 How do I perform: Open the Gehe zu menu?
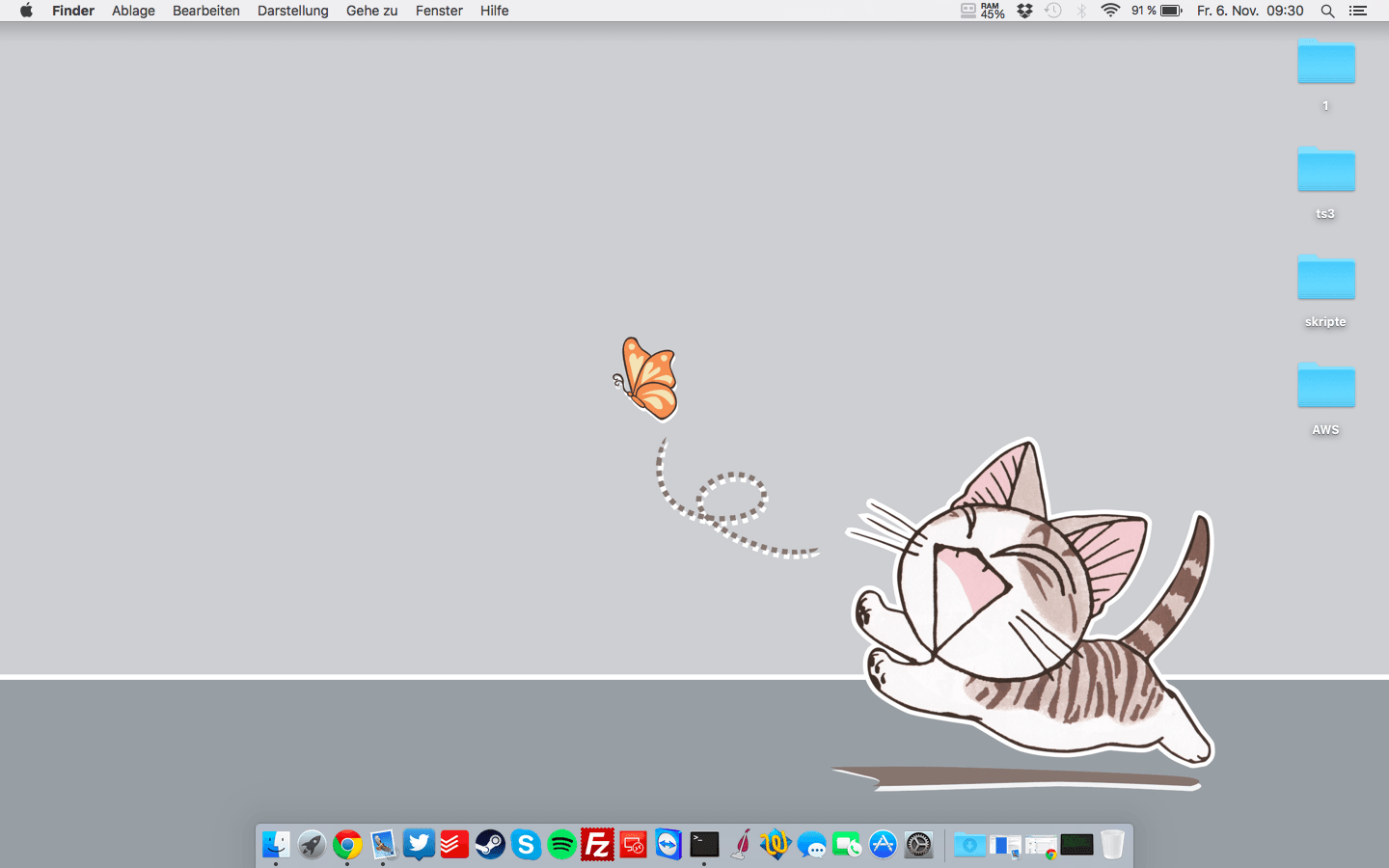pos(371,11)
